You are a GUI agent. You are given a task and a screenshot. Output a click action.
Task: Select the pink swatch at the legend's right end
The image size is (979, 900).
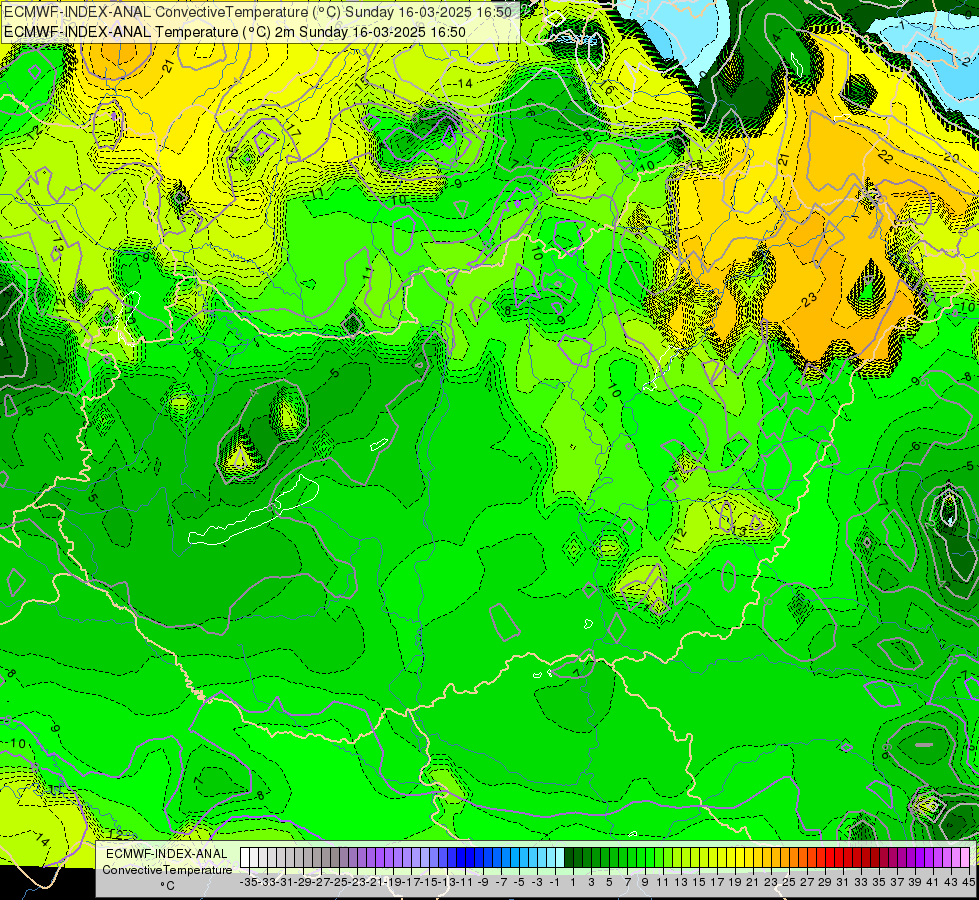tap(965, 857)
